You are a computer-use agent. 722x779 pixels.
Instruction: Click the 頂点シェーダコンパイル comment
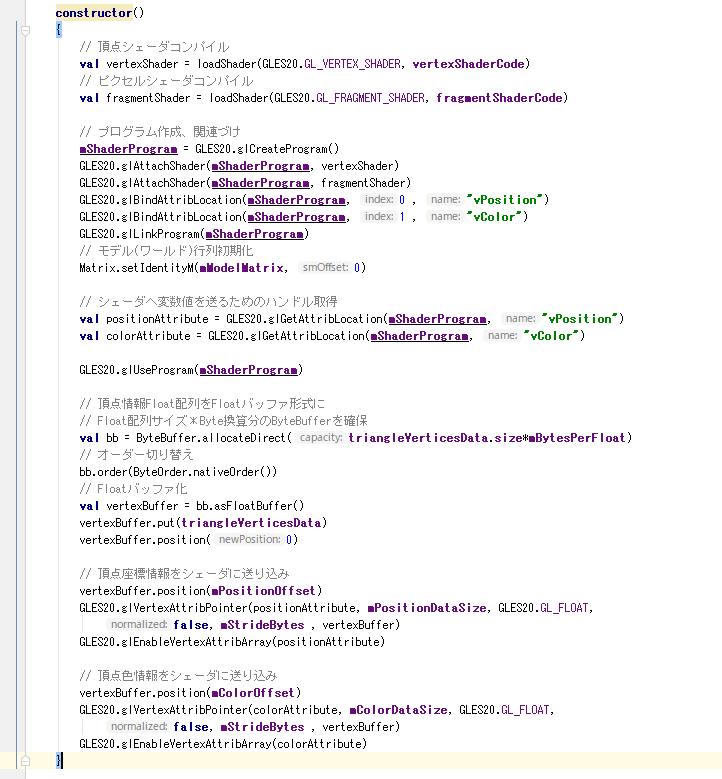[x=154, y=47]
